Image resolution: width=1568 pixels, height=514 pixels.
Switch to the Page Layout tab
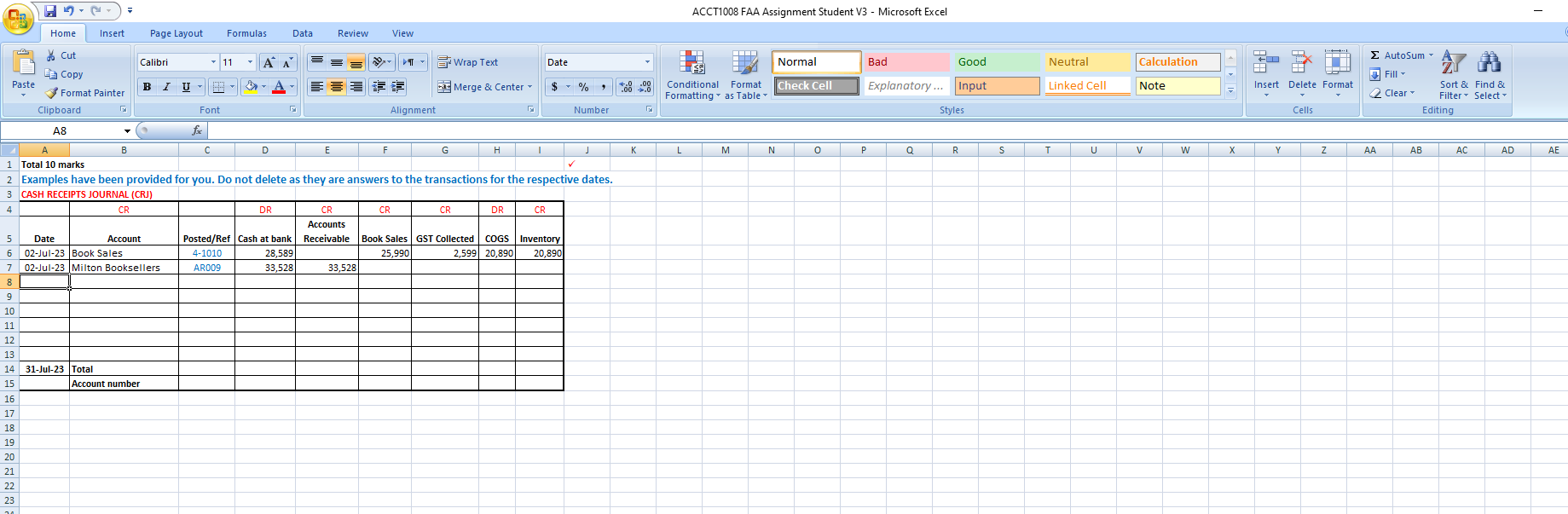[176, 33]
